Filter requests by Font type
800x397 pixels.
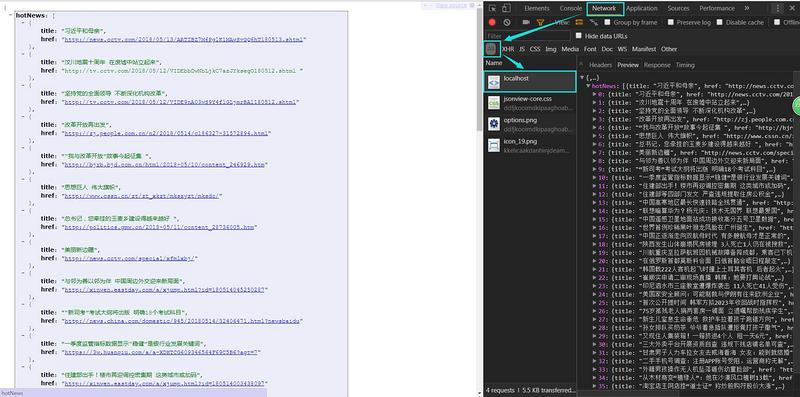tap(590, 49)
